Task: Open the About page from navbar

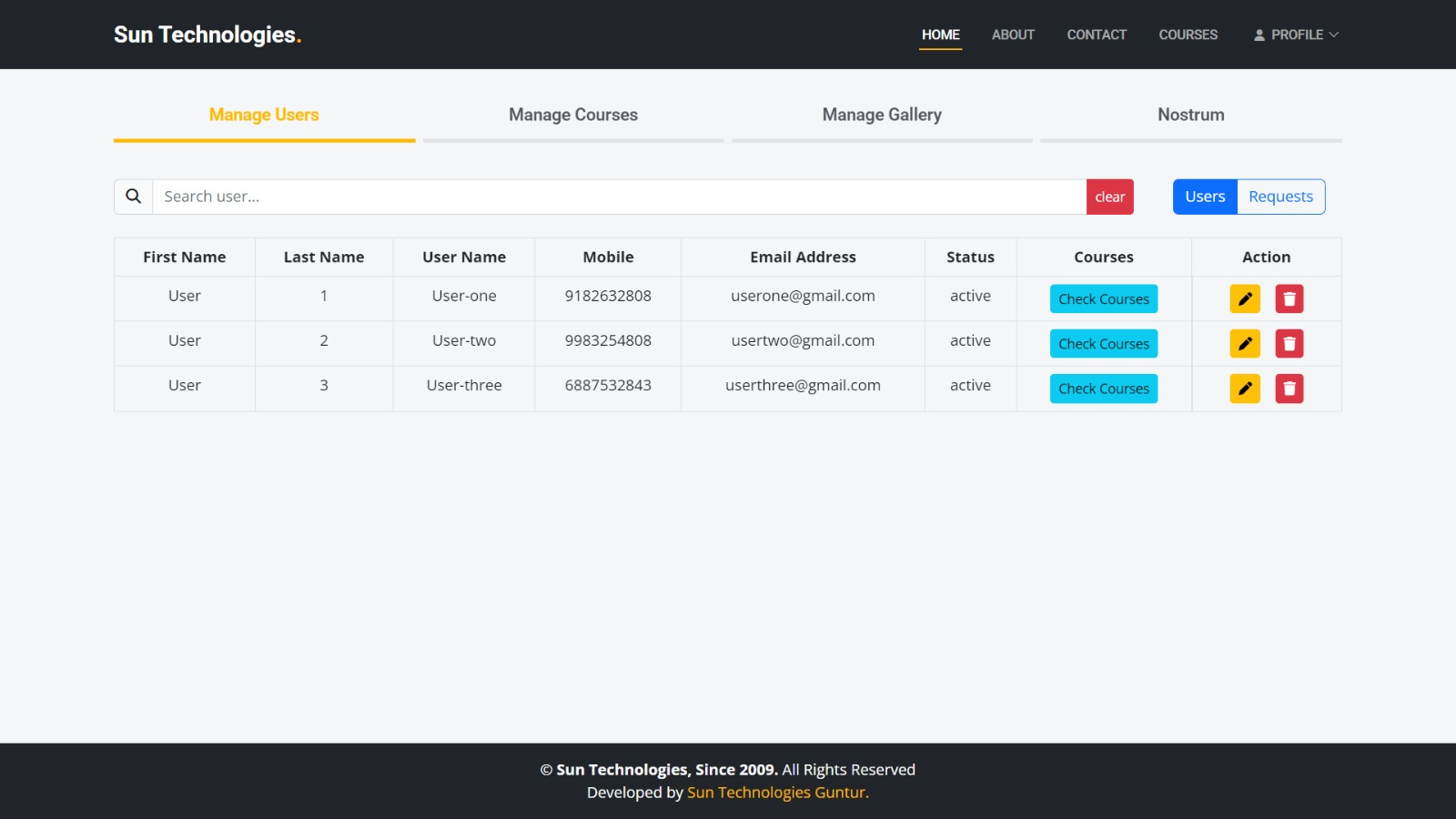Action: coord(1013,35)
